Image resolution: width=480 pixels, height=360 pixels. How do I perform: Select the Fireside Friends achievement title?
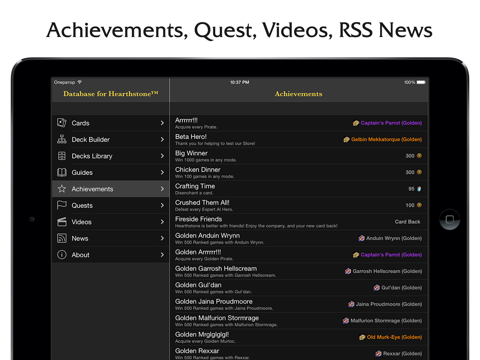coord(199,219)
